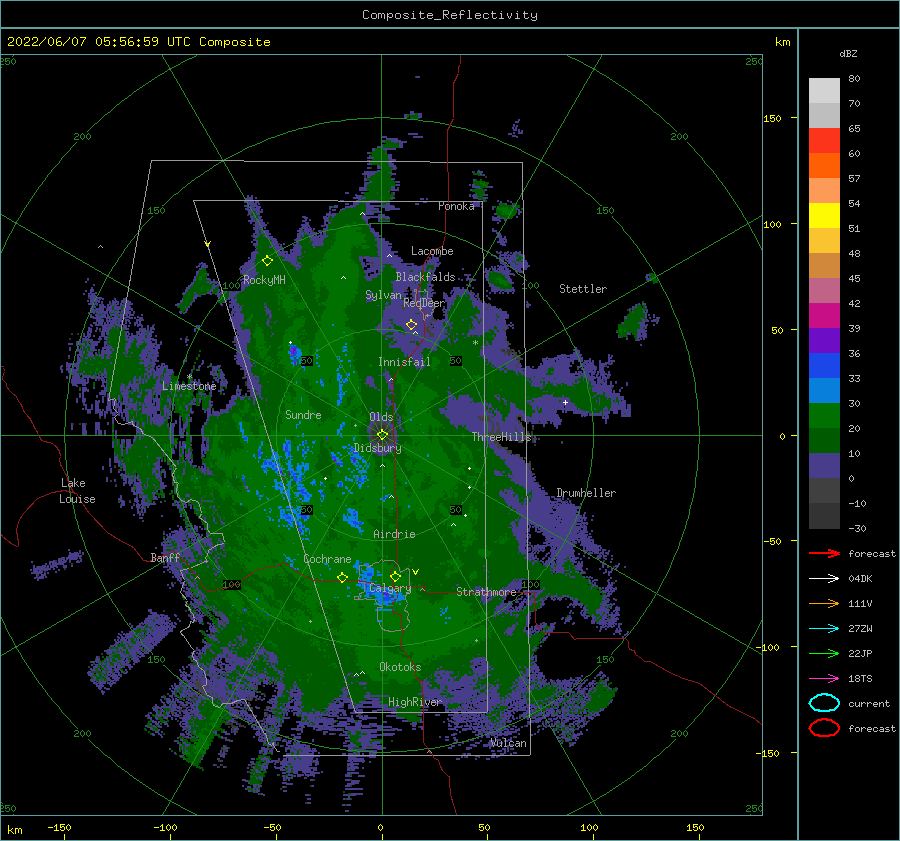Click the HighRiver city label
The width and height of the screenshot is (900, 841).
415,702
